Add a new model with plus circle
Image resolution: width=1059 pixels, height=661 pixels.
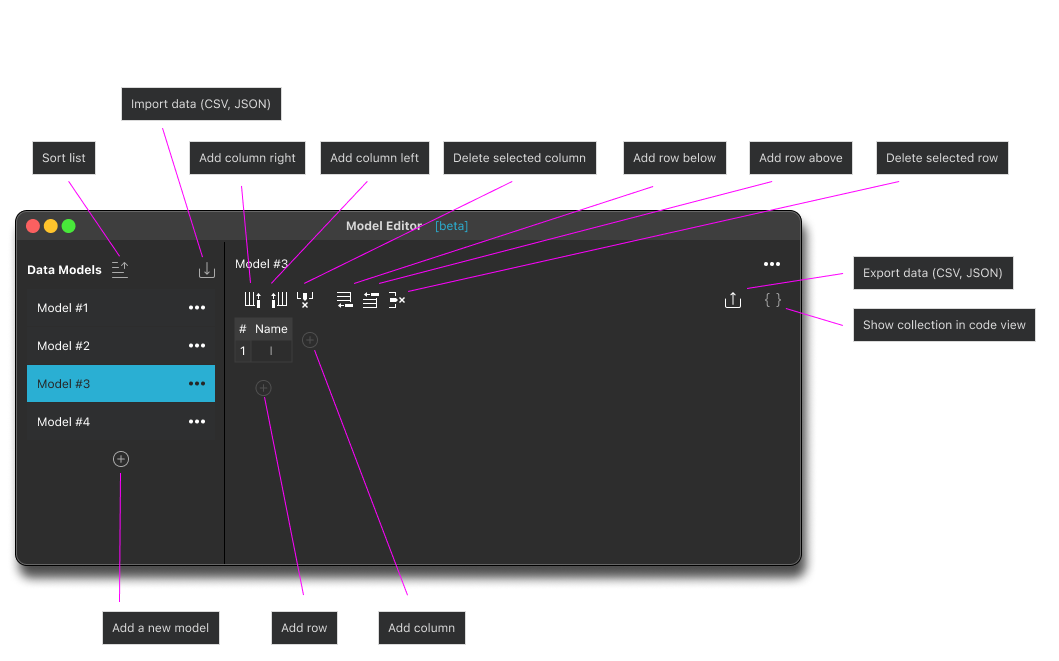121,459
